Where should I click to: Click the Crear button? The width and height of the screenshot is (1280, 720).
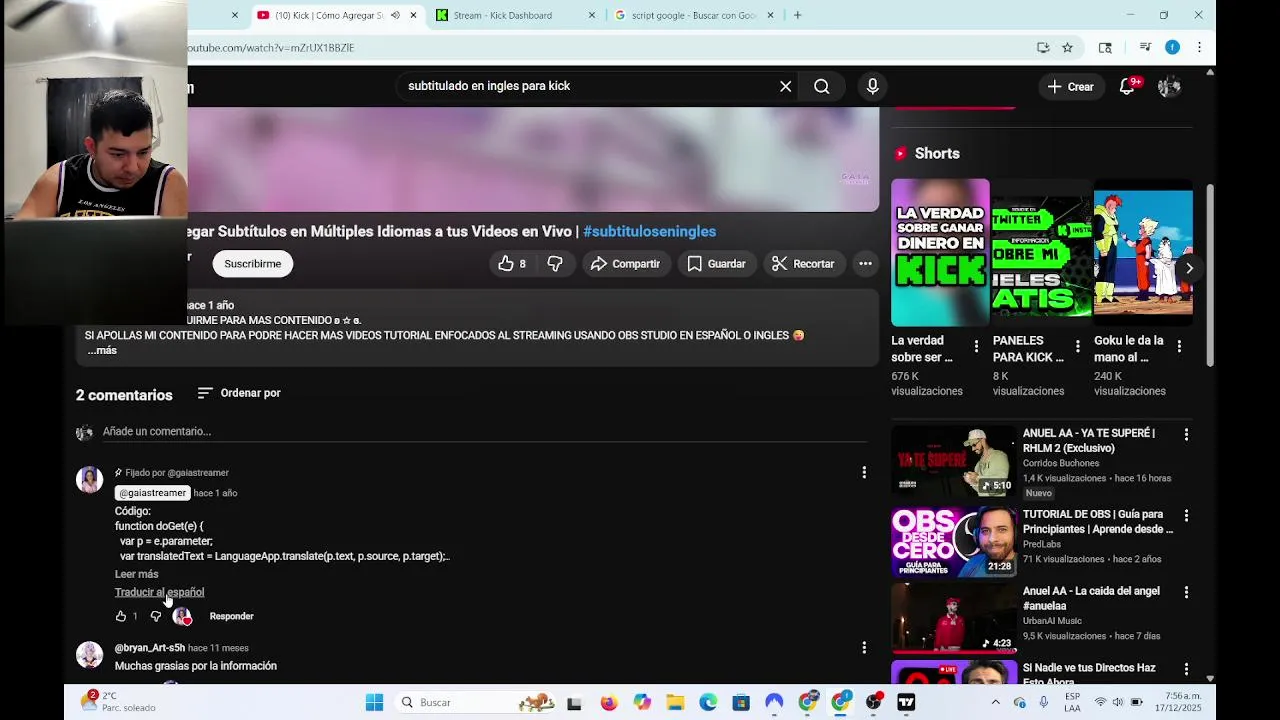click(x=1070, y=87)
